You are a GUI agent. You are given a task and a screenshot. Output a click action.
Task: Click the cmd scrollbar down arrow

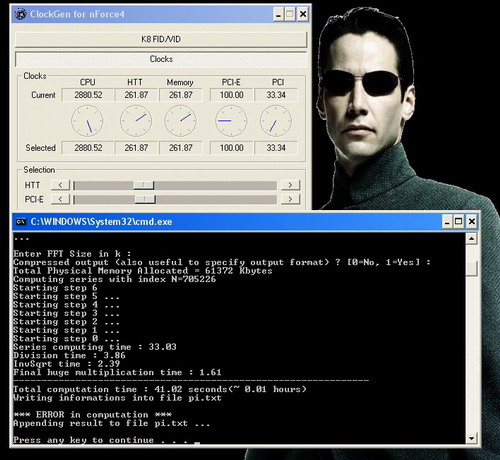(472, 438)
